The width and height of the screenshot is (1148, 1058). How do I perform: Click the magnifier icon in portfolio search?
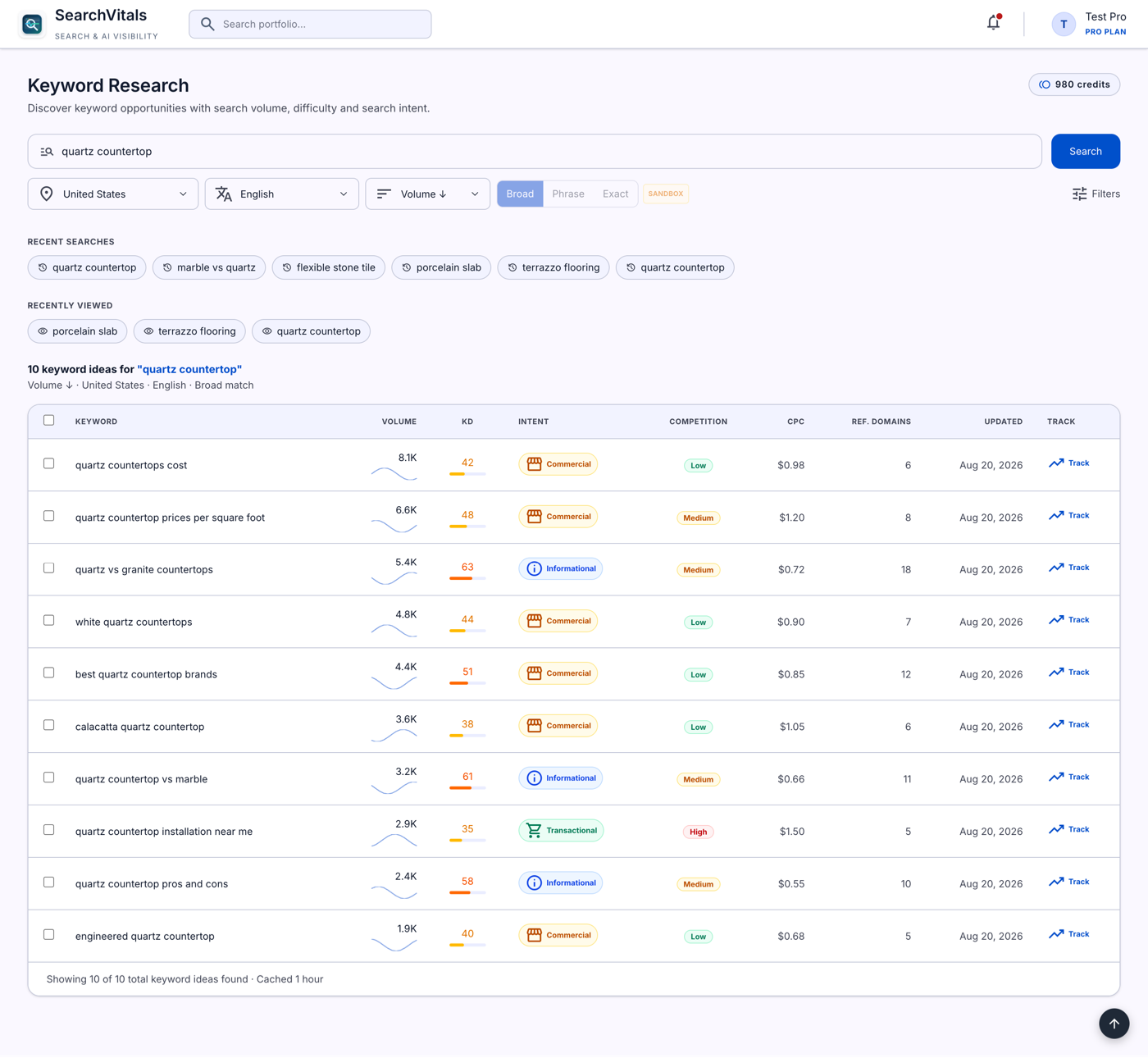click(207, 24)
